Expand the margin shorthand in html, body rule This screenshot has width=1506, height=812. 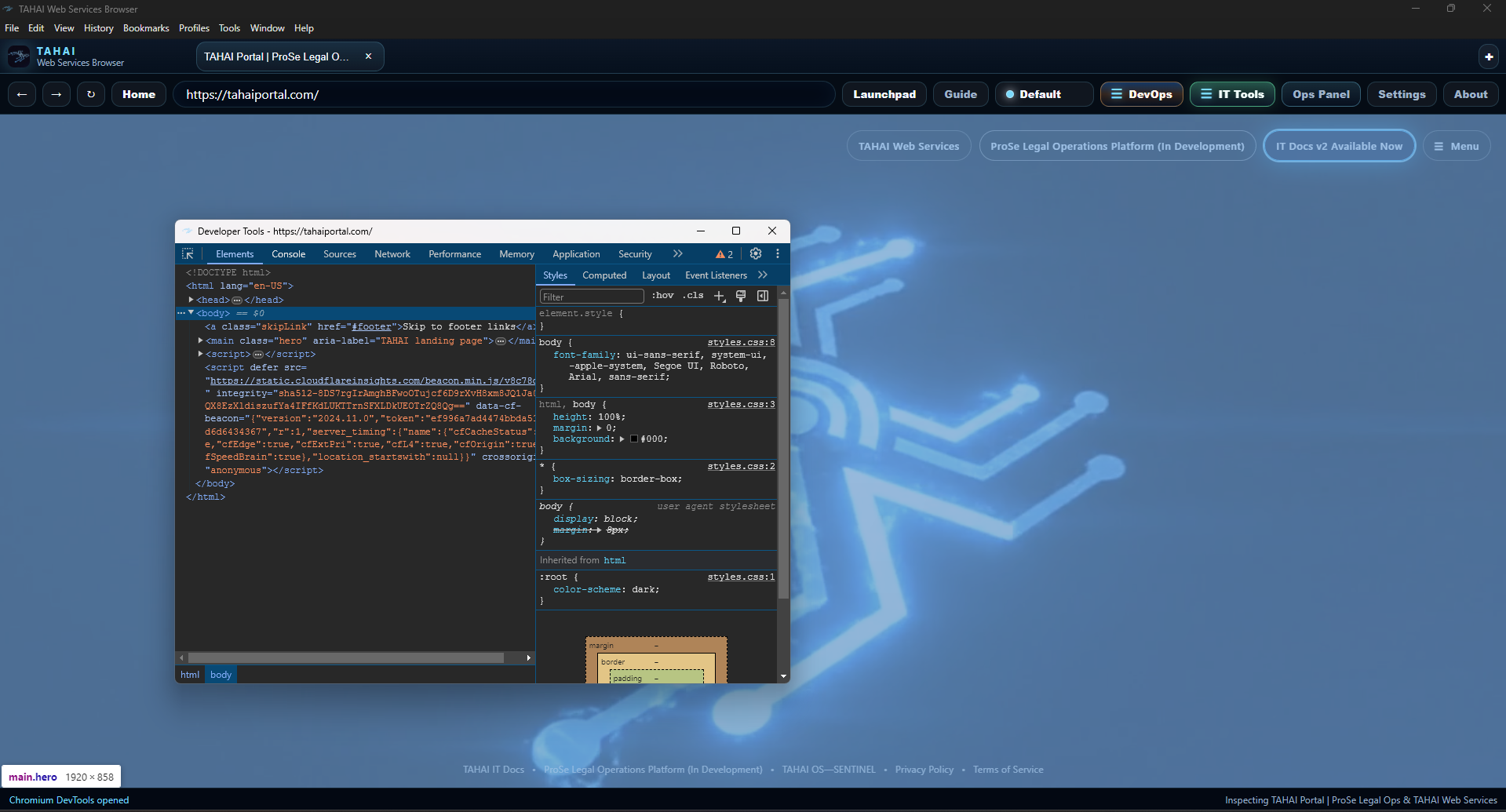600,428
